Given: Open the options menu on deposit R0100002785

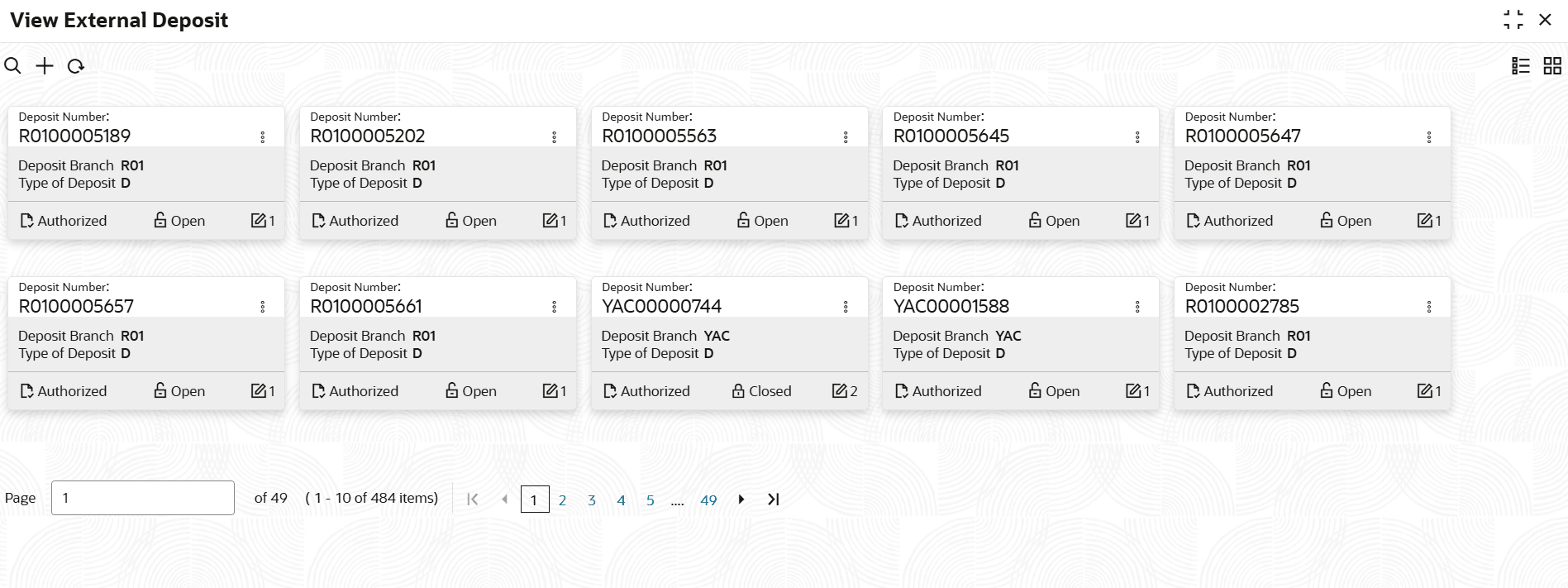Looking at the screenshot, I should pos(1430,306).
